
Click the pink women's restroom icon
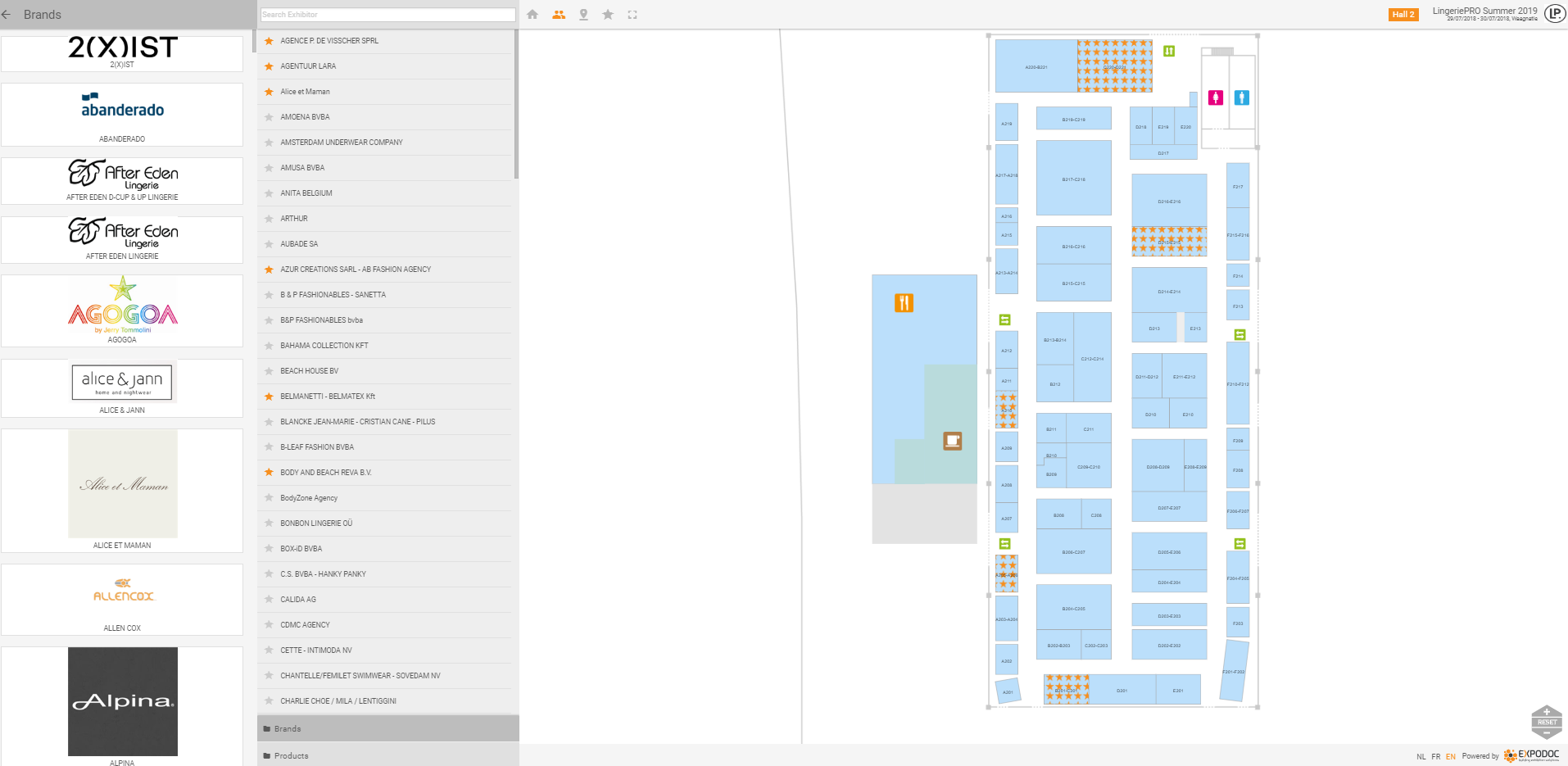click(x=1216, y=97)
